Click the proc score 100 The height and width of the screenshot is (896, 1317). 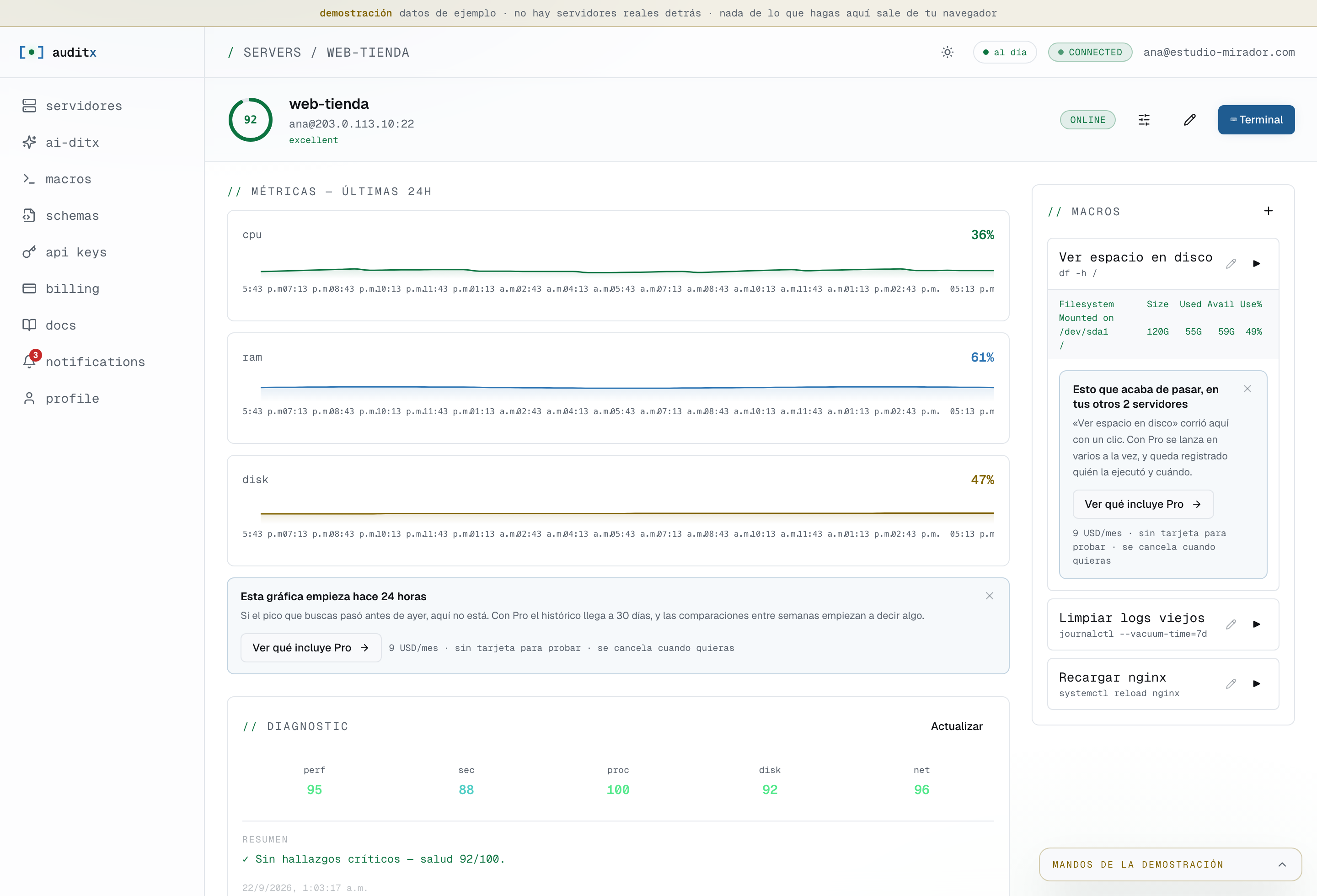click(618, 789)
